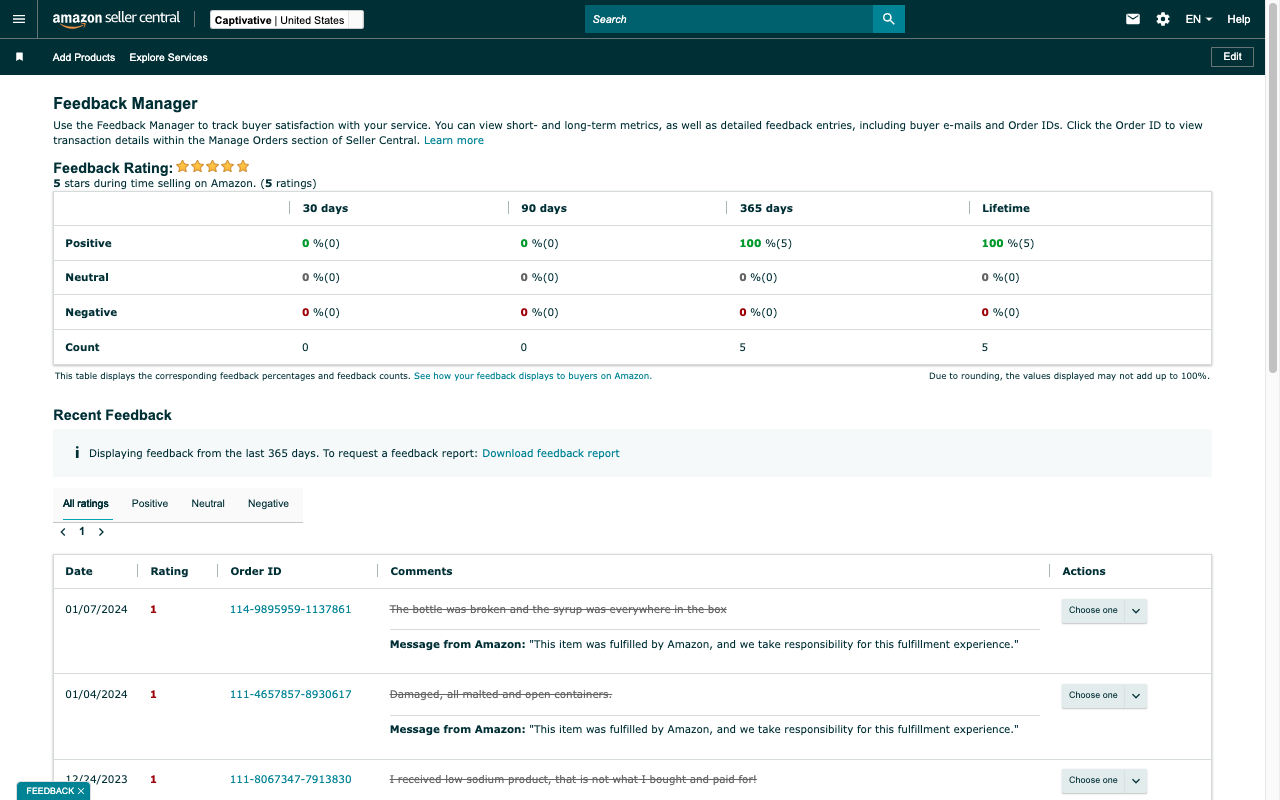Click the Damaged, all malted comment
This screenshot has width=1280, height=800.
(x=501, y=694)
